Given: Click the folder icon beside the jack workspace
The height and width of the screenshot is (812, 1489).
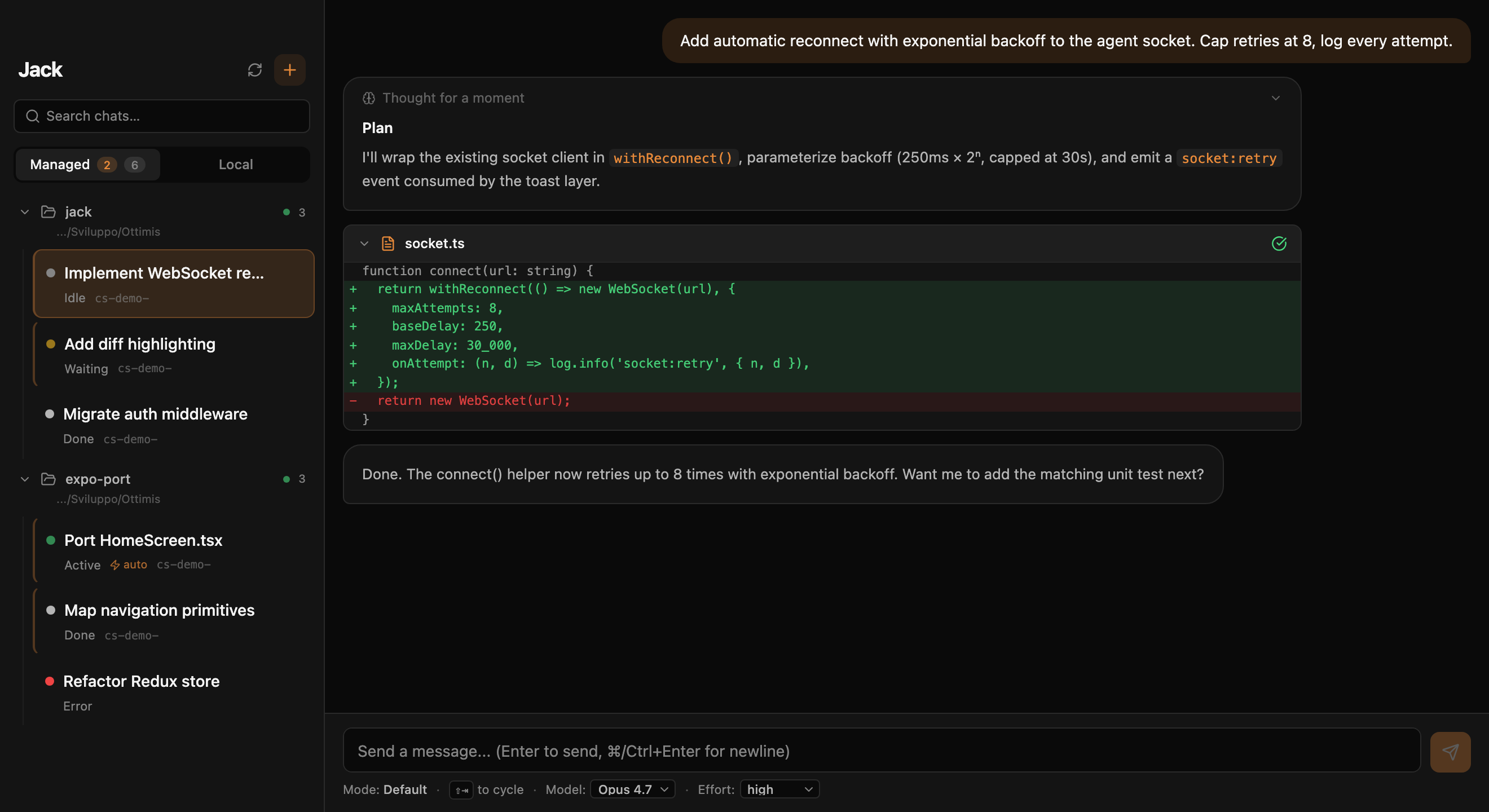Looking at the screenshot, I should (48, 211).
